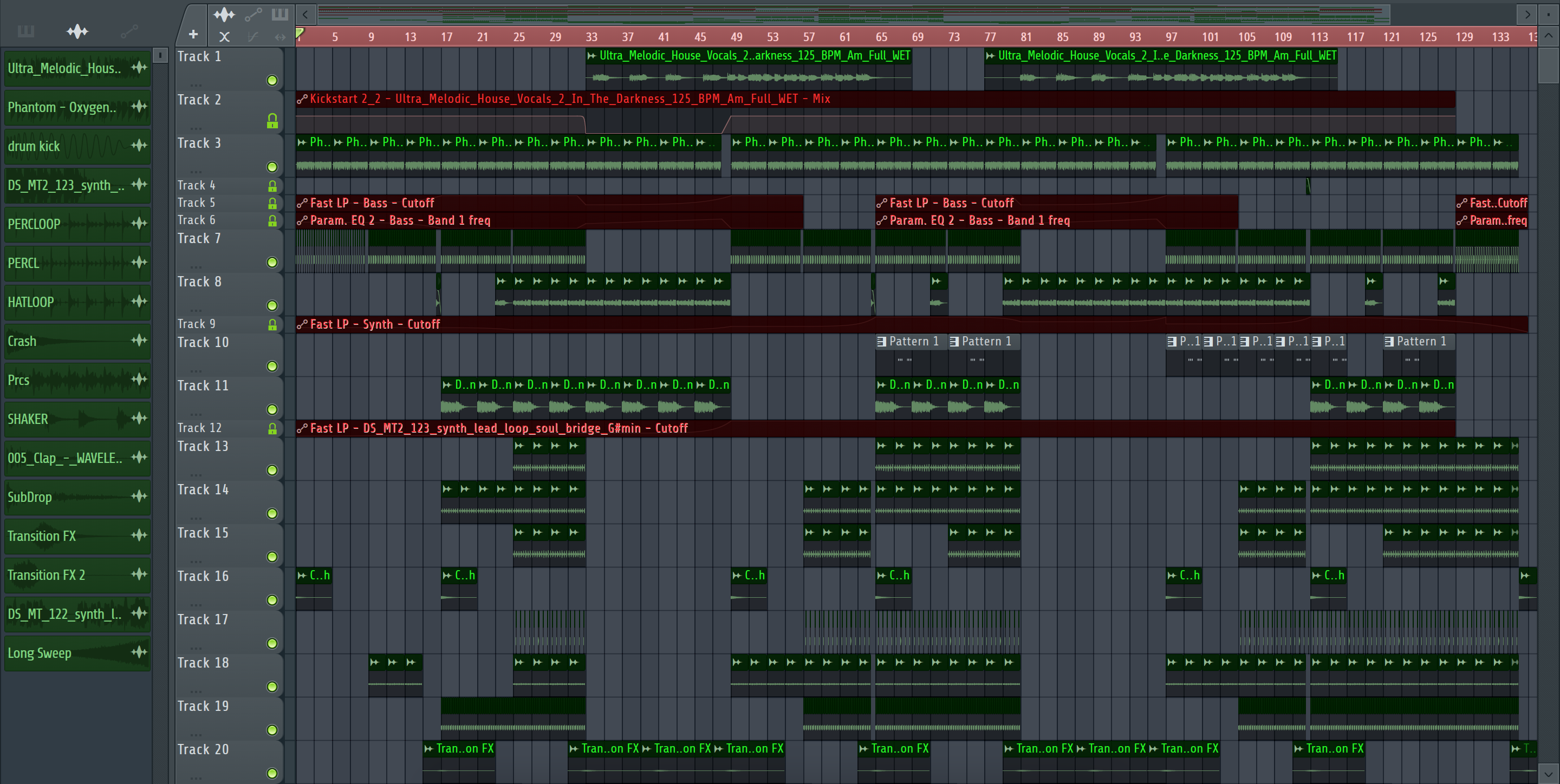Viewport: 1560px width, 784px height.
Task: Click waveform icon on Phantom - Oxygen.. item
Action: (x=139, y=107)
